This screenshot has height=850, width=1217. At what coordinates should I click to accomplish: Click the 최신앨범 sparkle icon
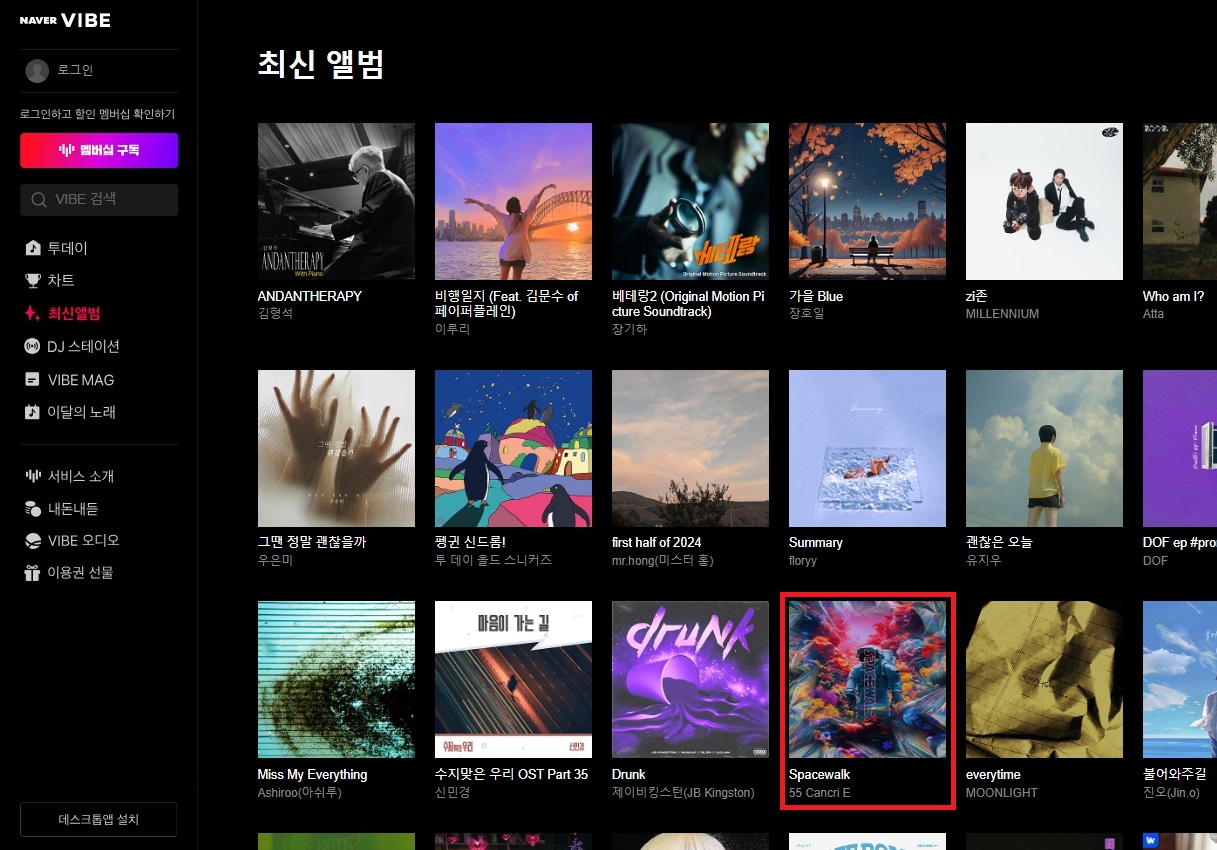[x=33, y=313]
